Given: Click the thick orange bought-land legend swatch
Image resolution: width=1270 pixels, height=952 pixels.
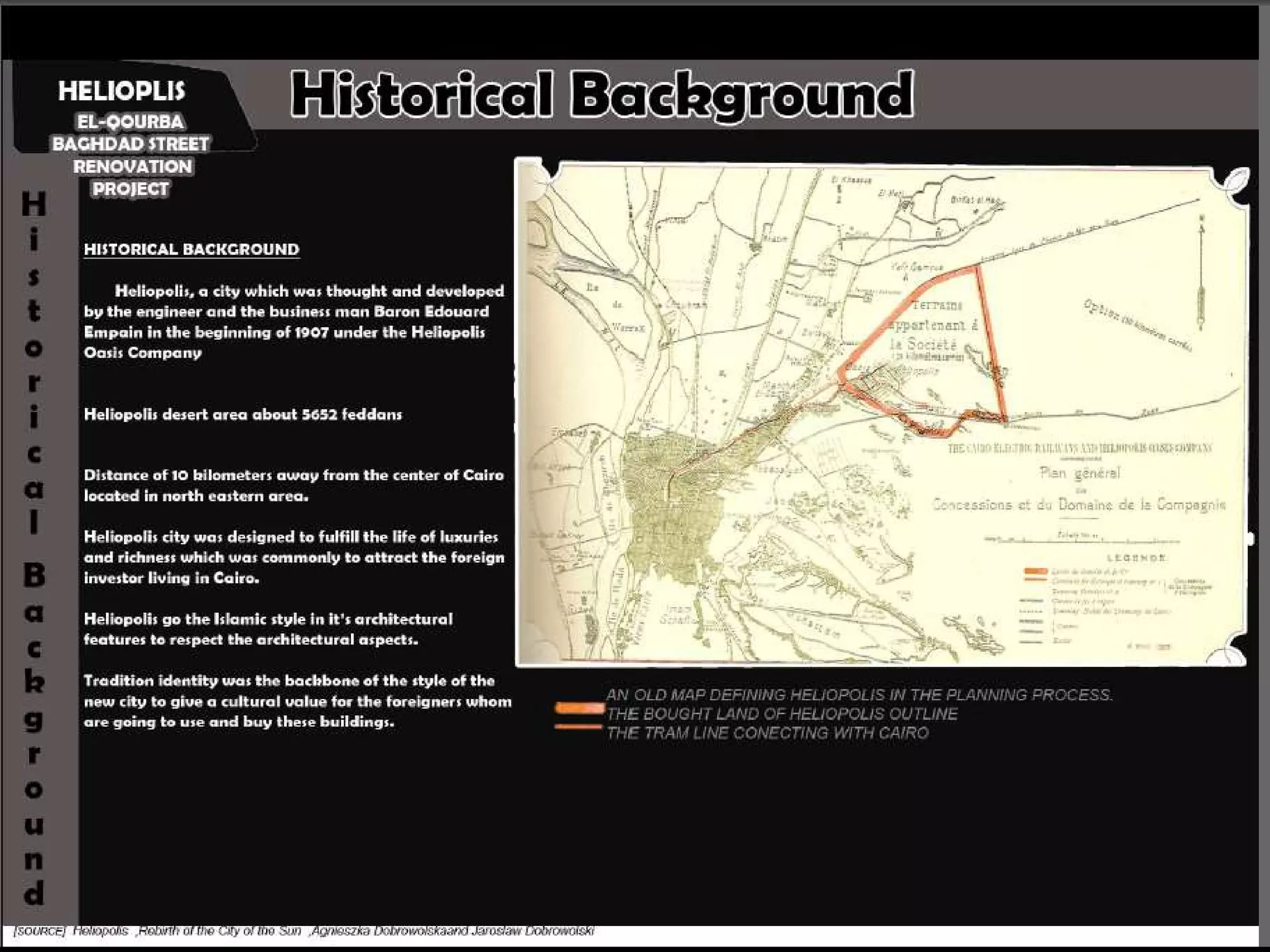Looking at the screenshot, I should tap(579, 708).
